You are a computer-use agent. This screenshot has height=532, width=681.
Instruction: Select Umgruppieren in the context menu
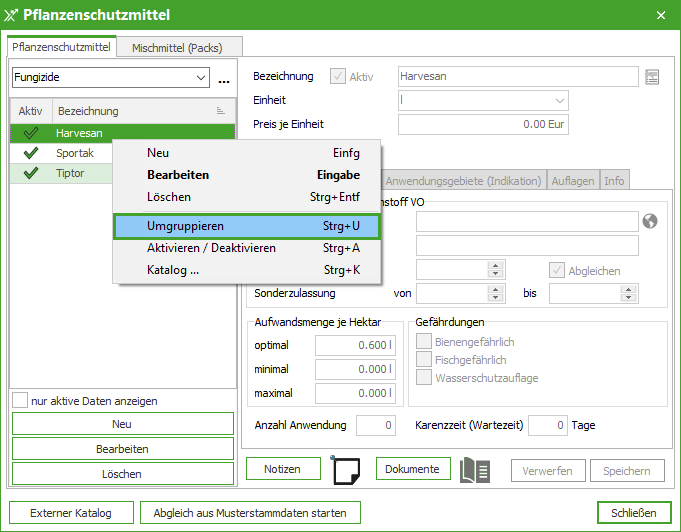coord(247,226)
